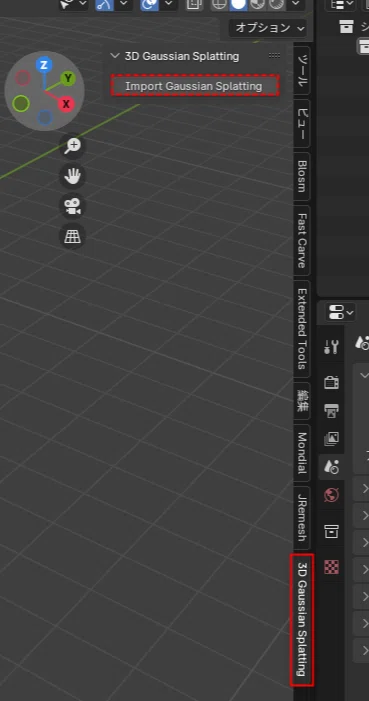Select material preview viewport shading
This screenshot has height=701, width=369.
[x=257, y=4]
